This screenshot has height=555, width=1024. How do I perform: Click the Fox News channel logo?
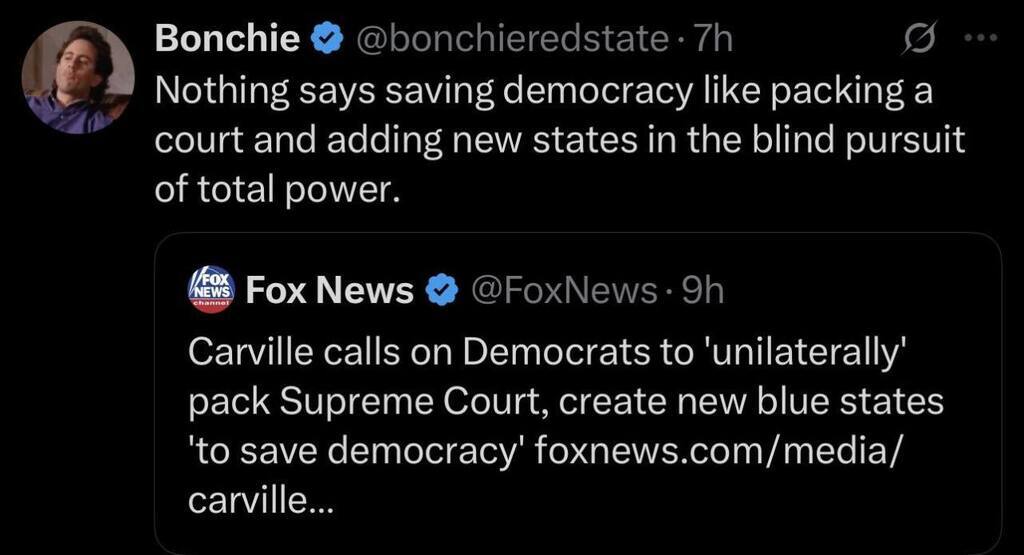[x=211, y=289]
